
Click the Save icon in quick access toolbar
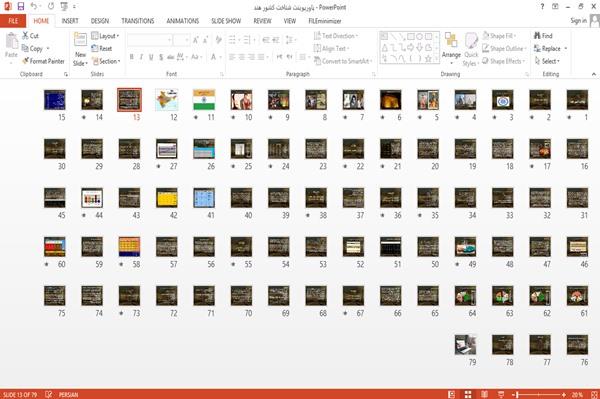[21, 6]
